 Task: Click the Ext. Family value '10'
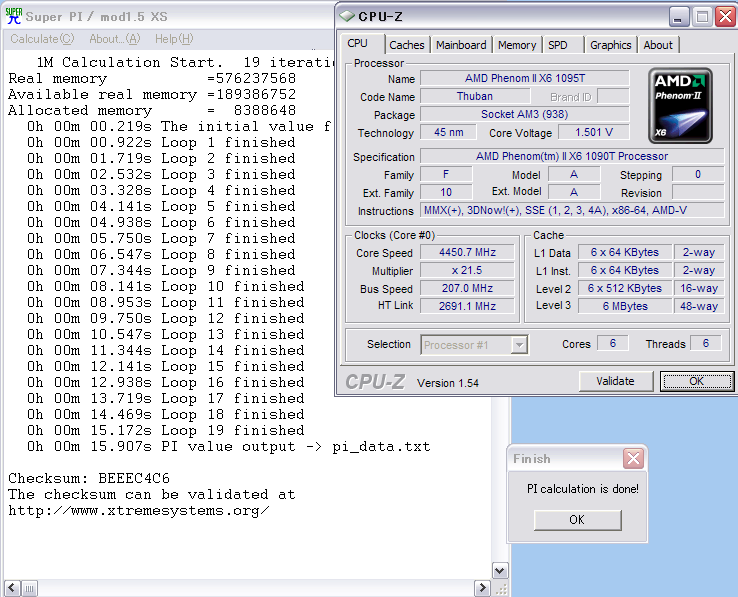point(446,192)
